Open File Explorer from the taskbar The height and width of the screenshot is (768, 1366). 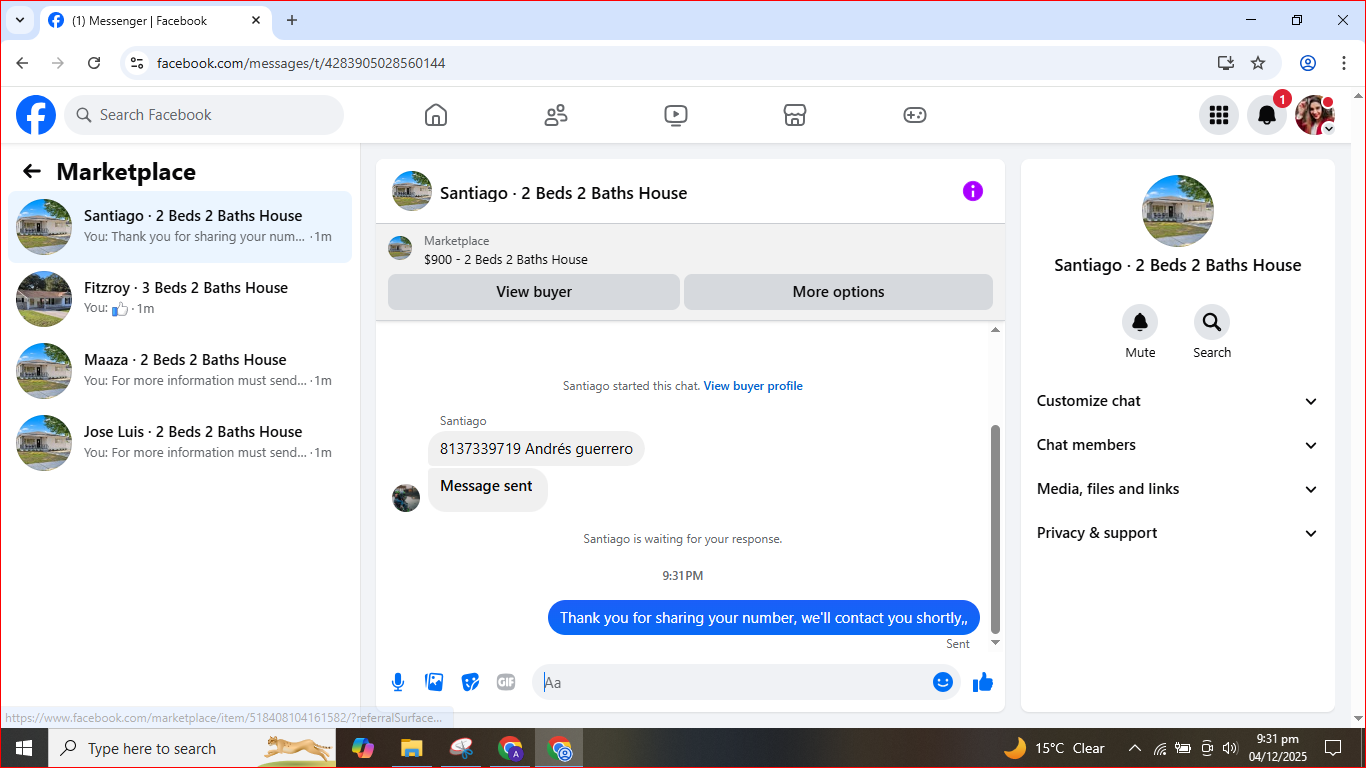click(x=411, y=748)
